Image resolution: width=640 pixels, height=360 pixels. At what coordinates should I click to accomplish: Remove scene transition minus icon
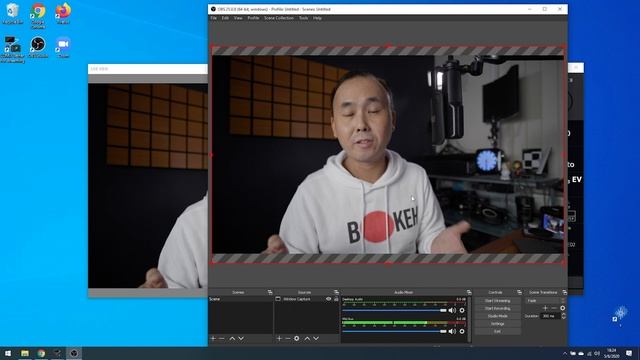(554, 308)
